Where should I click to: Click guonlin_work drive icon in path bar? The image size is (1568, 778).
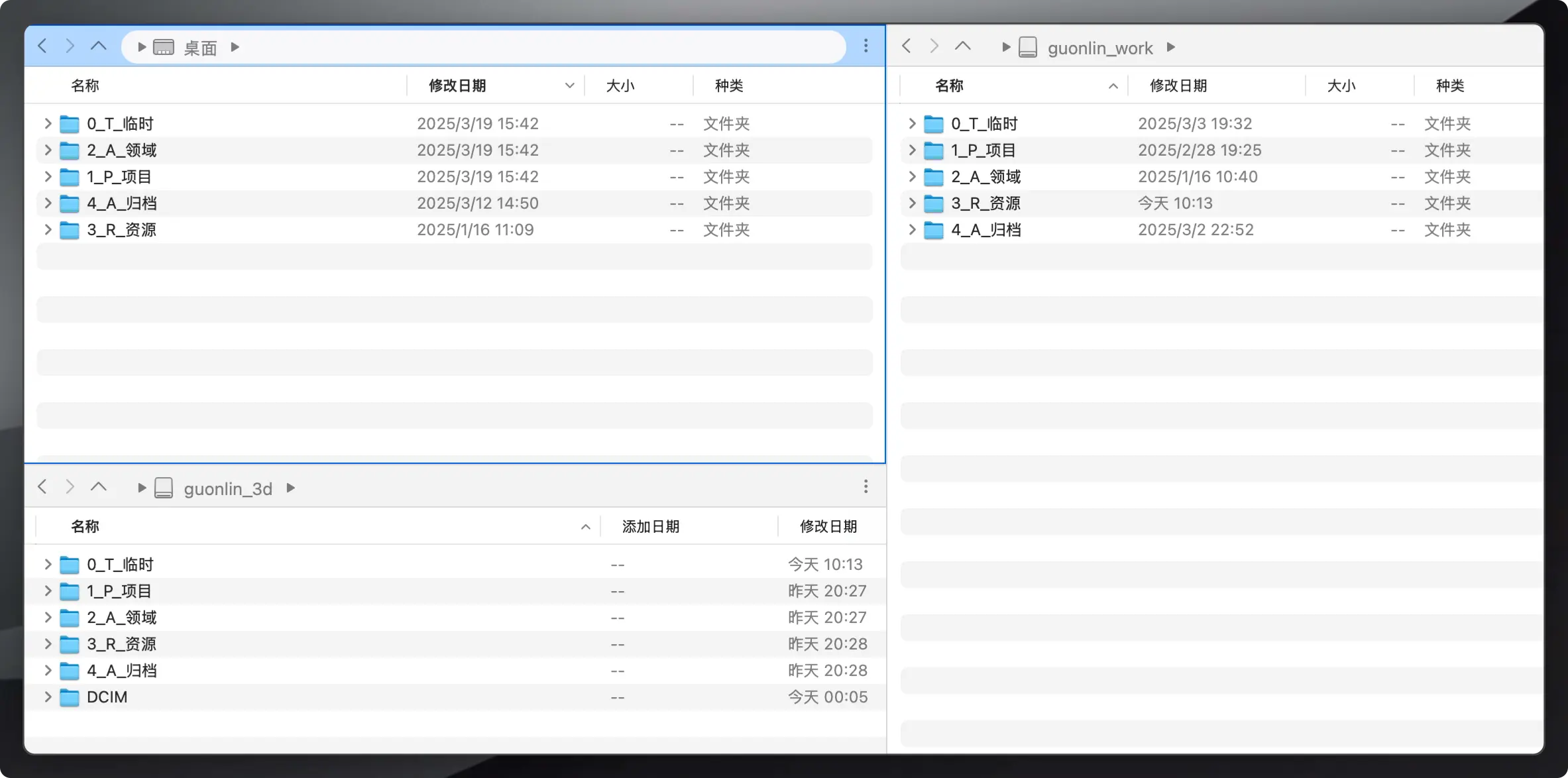[1027, 48]
